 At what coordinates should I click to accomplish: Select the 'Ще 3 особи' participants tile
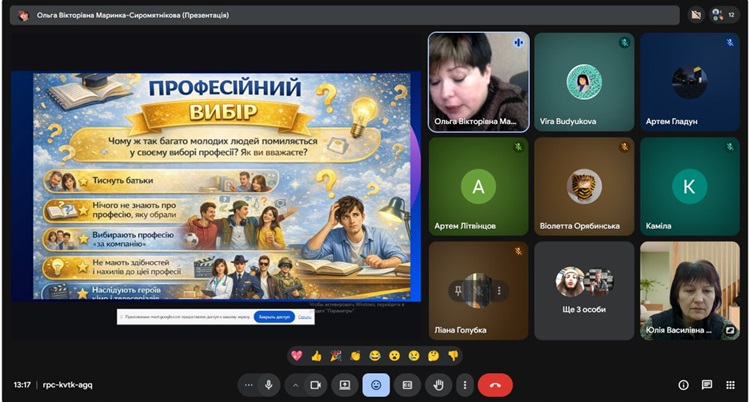584,290
